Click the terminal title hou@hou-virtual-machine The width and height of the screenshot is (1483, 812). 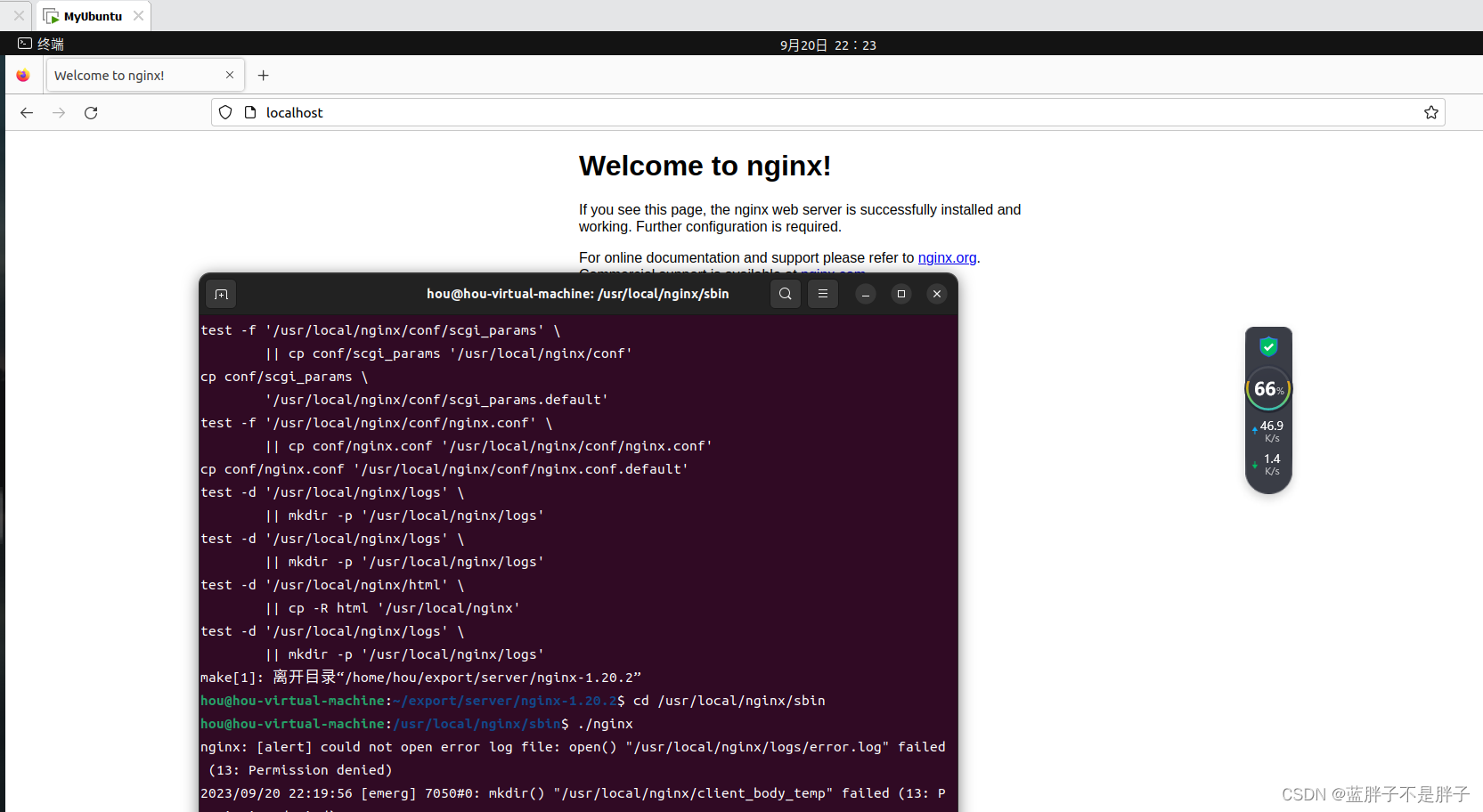click(577, 294)
